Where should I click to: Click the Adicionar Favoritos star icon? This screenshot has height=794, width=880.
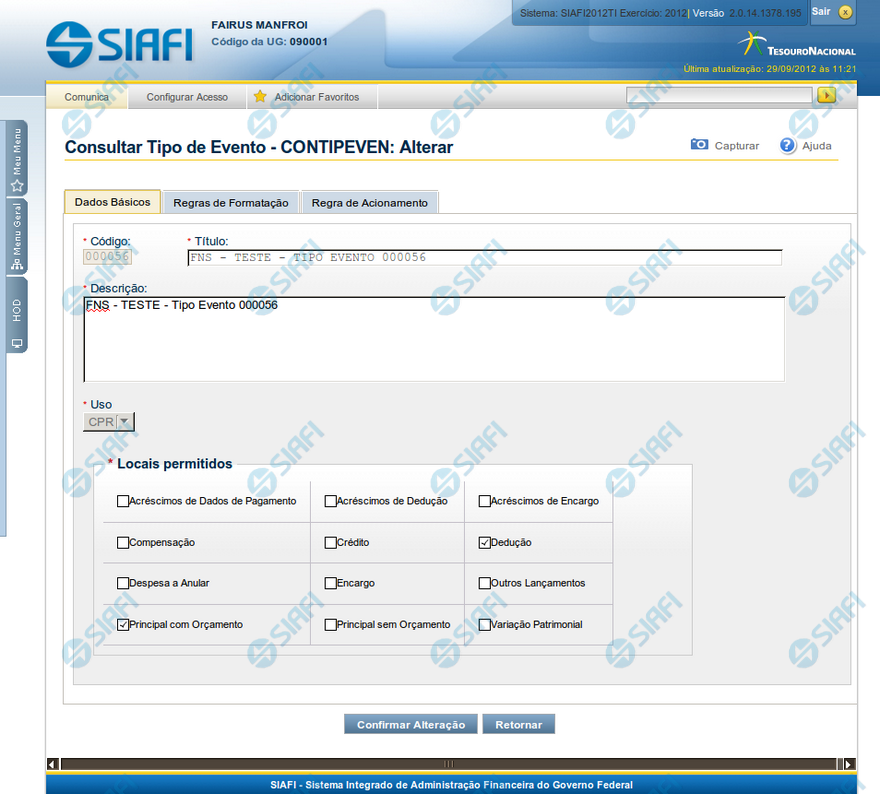(260, 97)
